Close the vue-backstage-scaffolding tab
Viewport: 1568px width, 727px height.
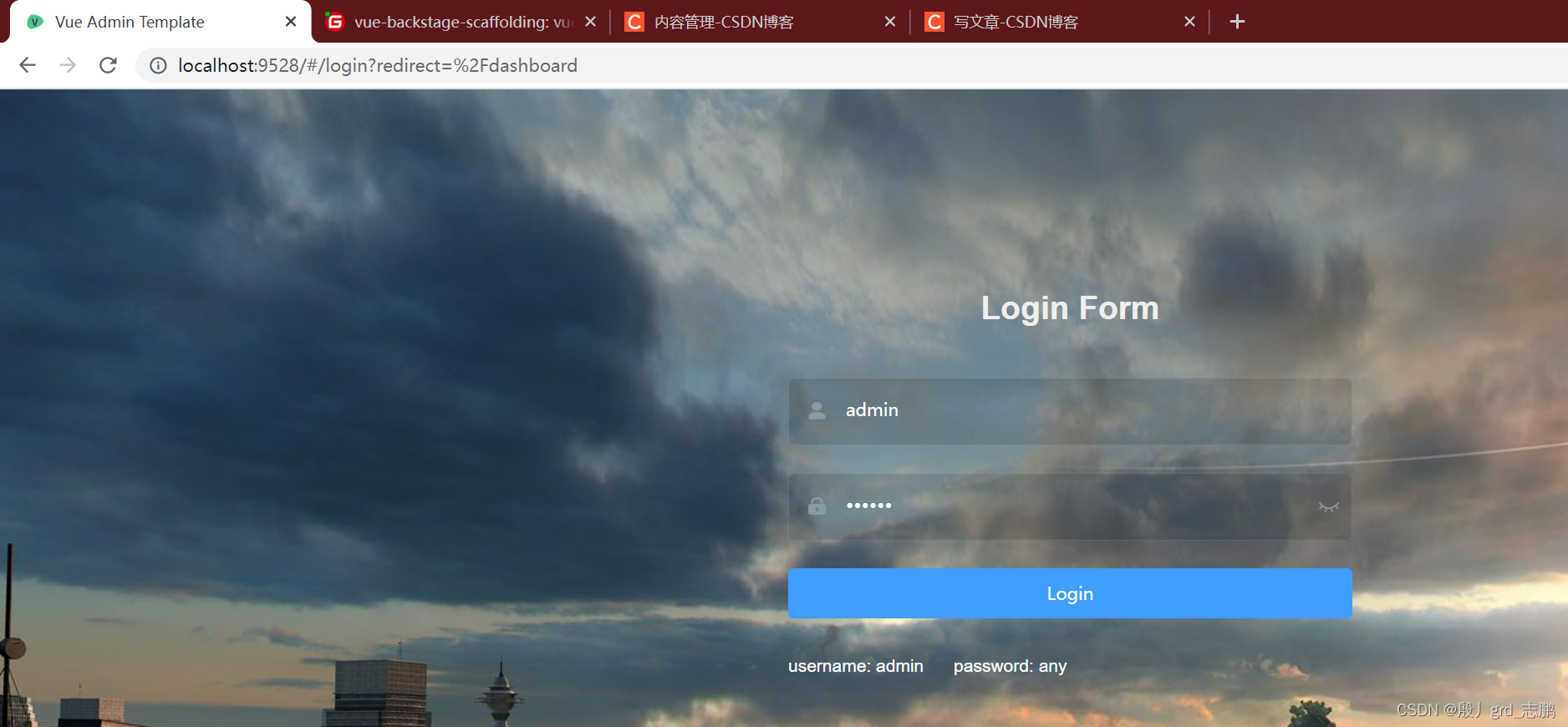click(x=591, y=22)
